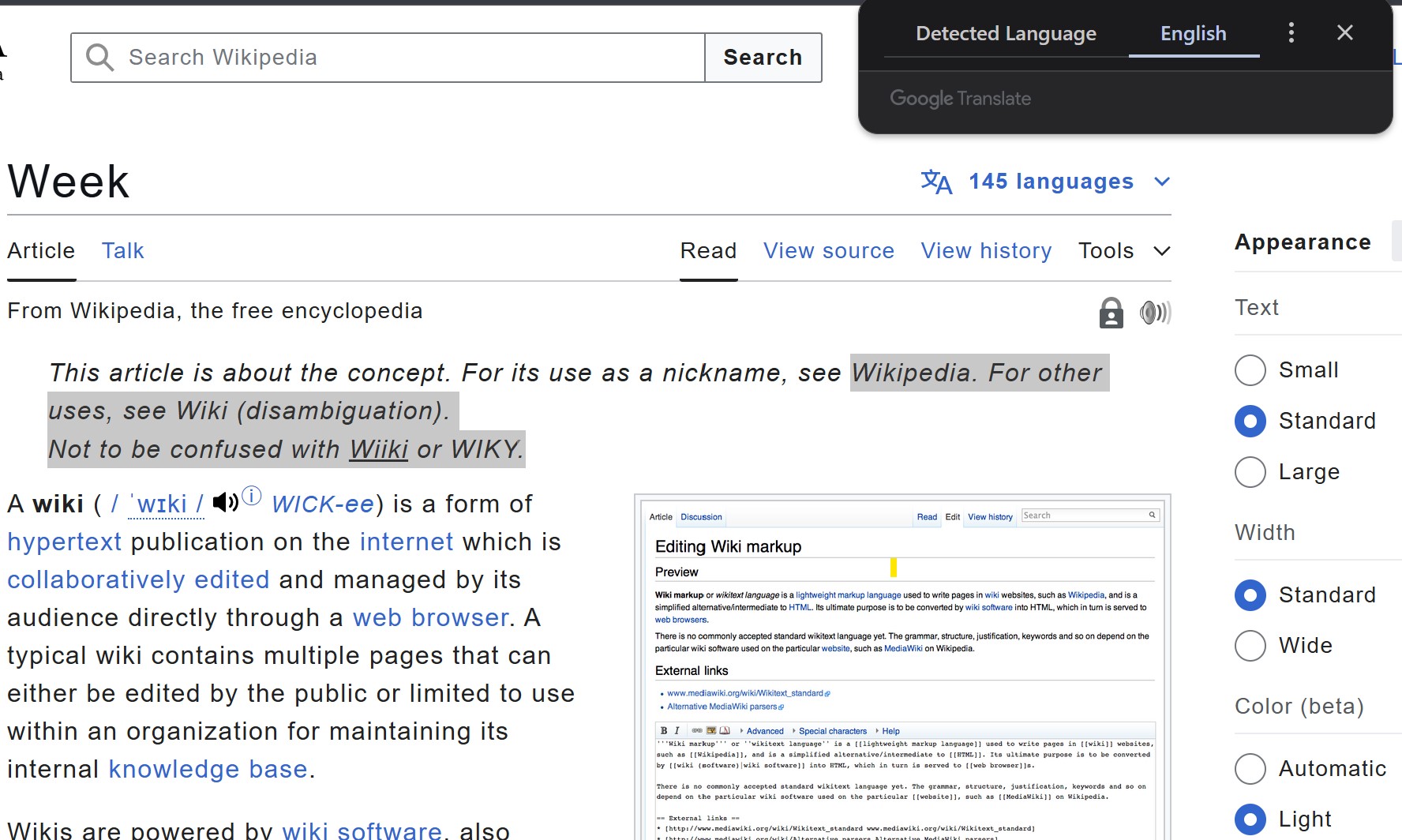Open the Talk tab
1402x840 pixels.
[123, 251]
